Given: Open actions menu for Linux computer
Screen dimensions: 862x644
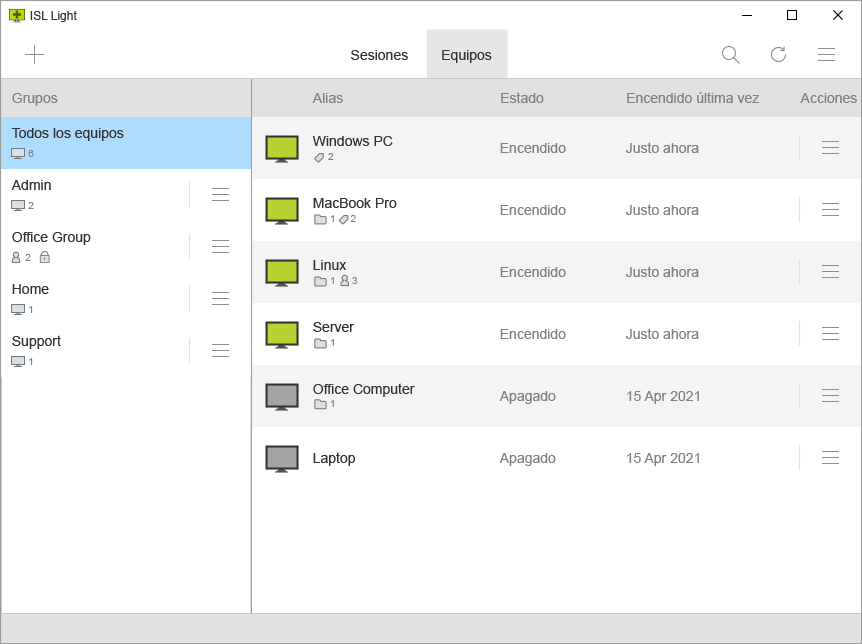Looking at the screenshot, I should click(x=830, y=272).
